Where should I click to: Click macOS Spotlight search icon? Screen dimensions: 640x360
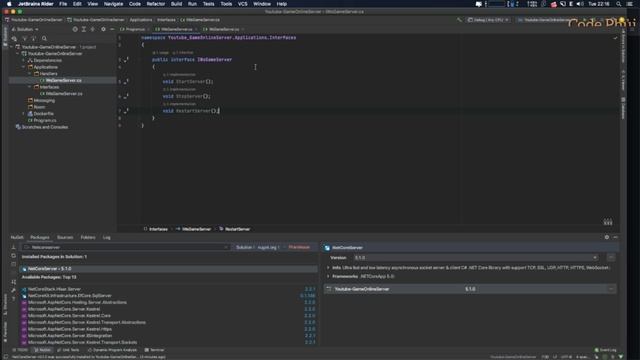(619, 4)
